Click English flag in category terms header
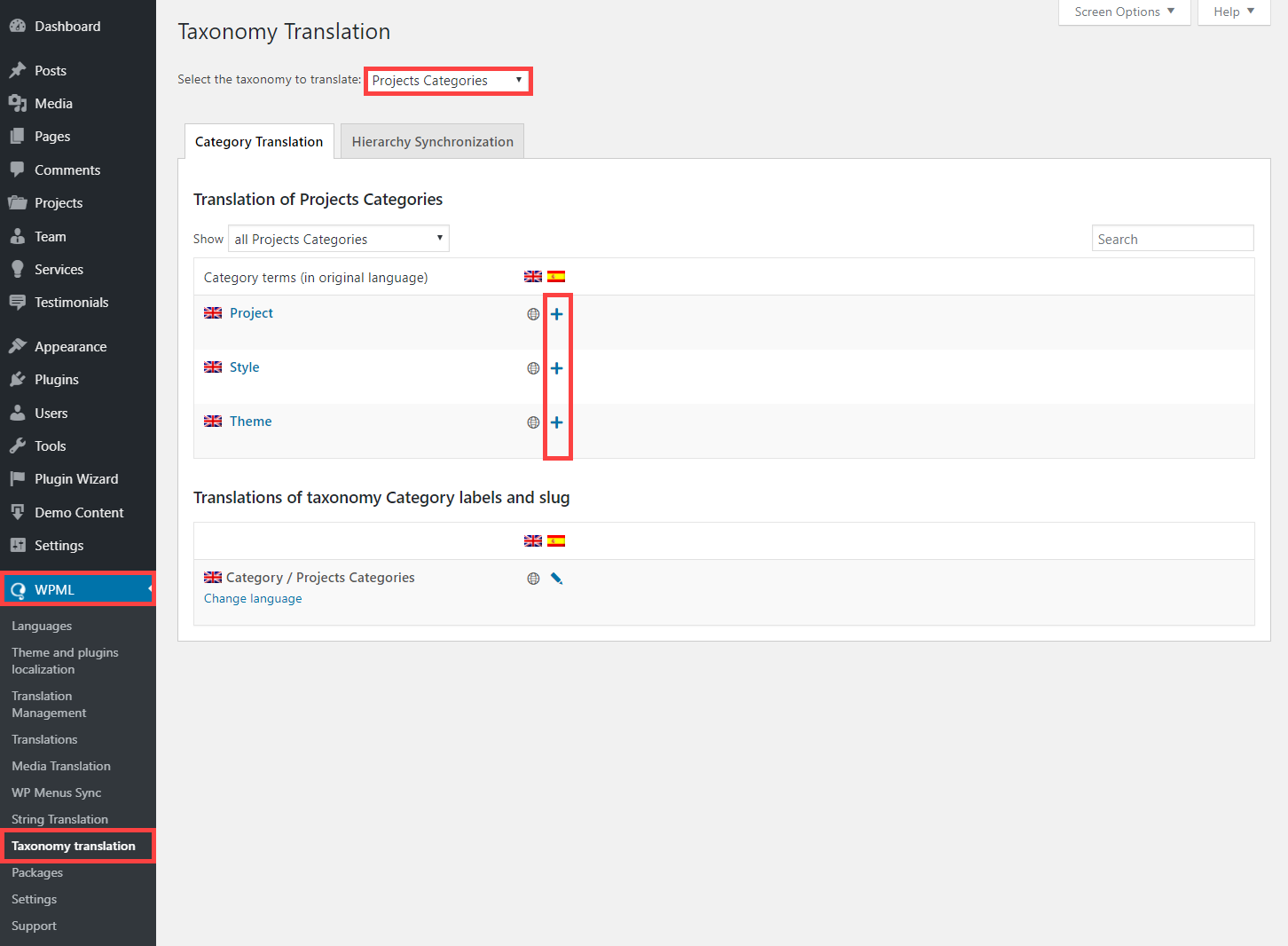Viewport: 1288px width, 946px height. 533,277
